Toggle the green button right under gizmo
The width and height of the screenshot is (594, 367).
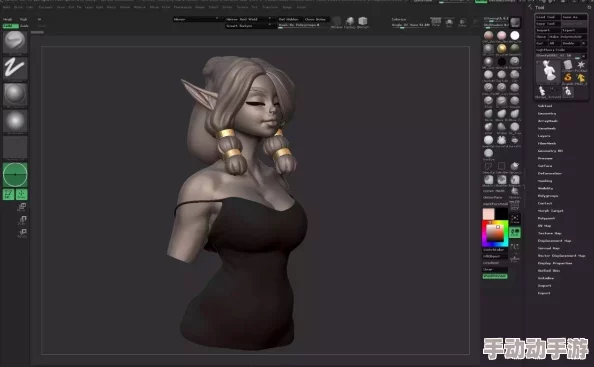point(22,195)
